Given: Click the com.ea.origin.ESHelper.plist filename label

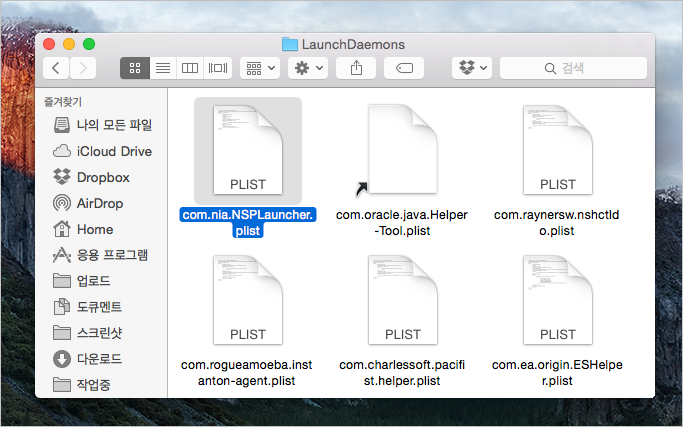Looking at the screenshot, I should pos(557,373).
